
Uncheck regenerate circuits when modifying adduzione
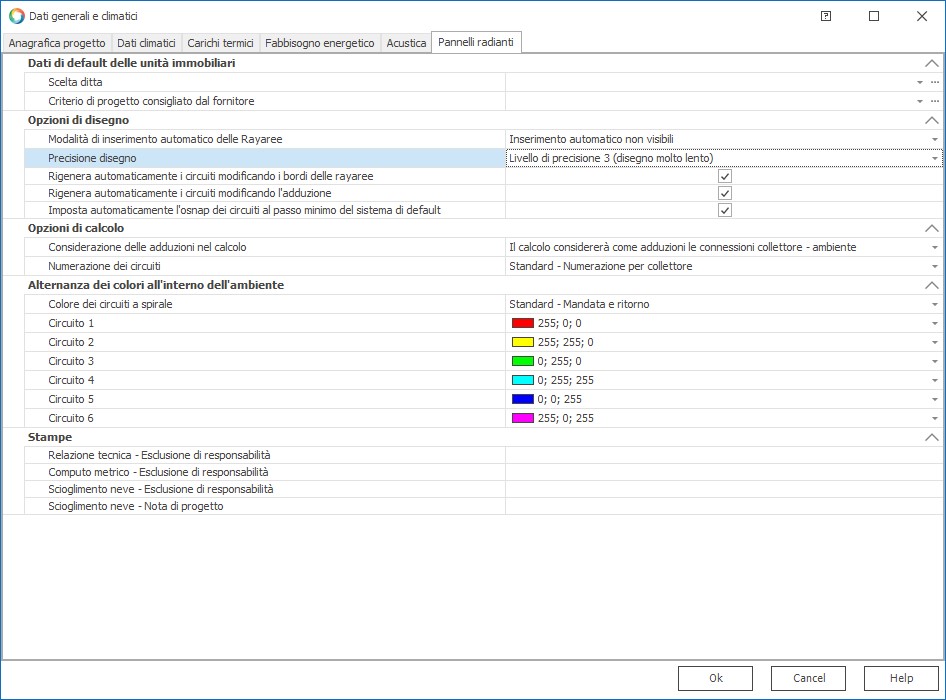click(x=725, y=193)
